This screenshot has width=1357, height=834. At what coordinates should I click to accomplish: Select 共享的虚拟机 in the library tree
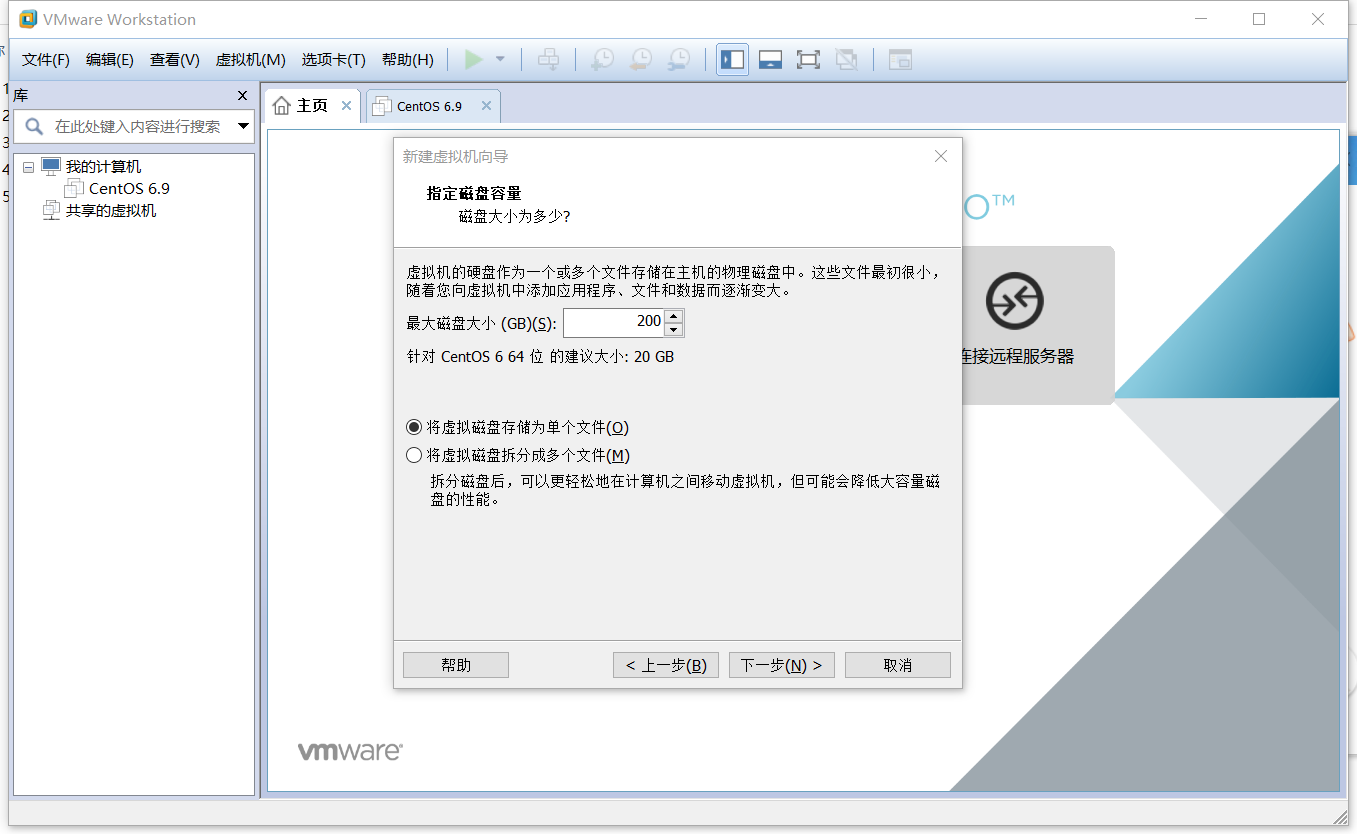[111, 210]
